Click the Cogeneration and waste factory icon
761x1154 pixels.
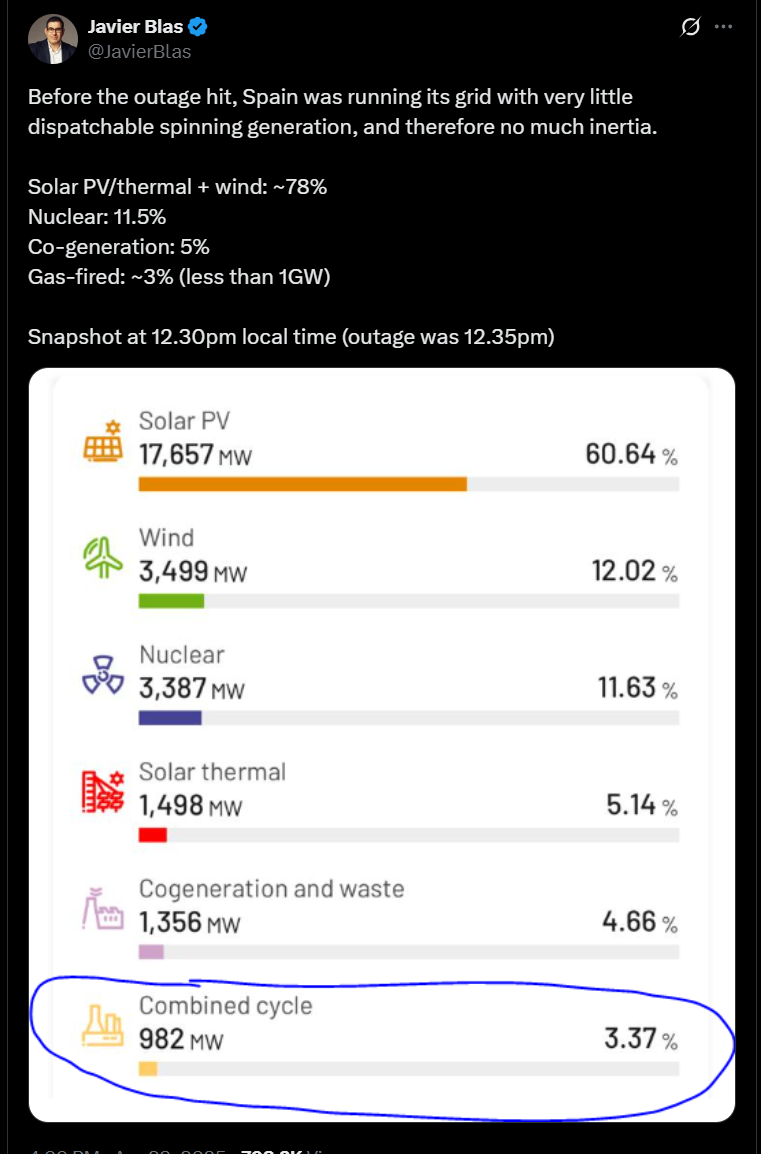104,909
